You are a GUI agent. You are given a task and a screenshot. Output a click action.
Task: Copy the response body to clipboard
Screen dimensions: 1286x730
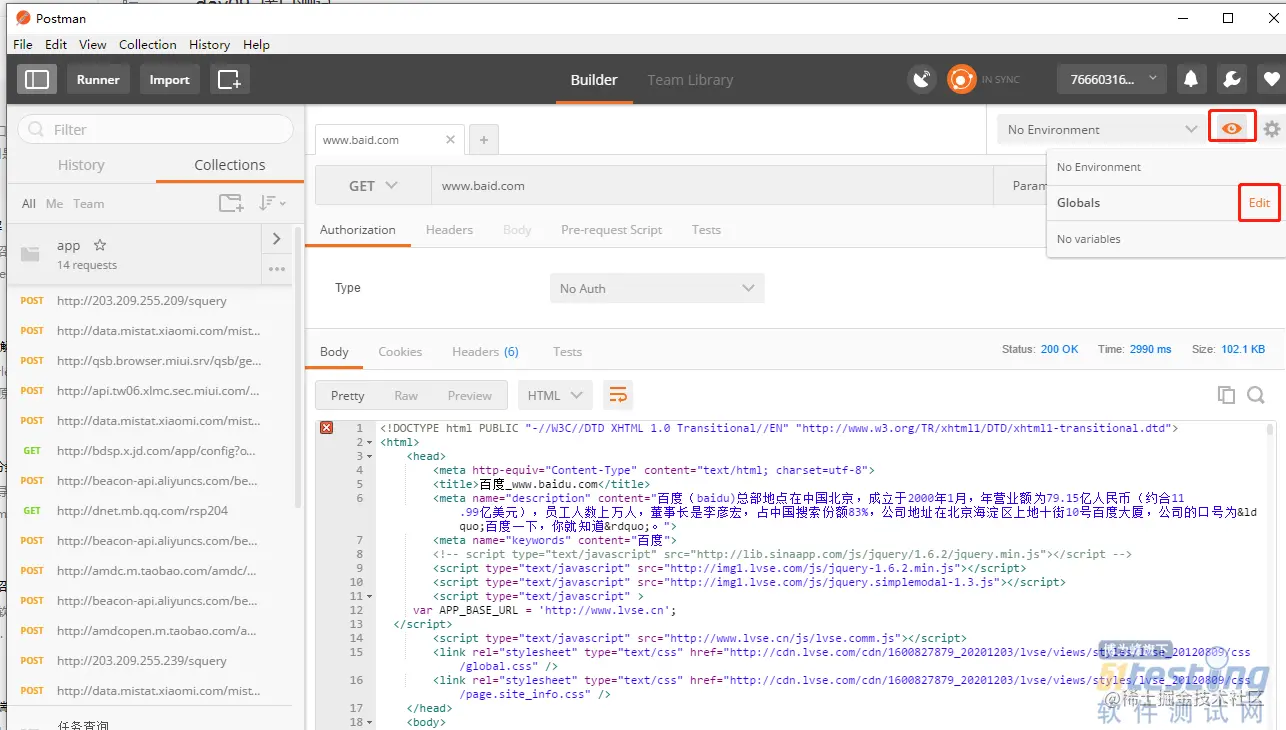pyautogui.click(x=1226, y=395)
